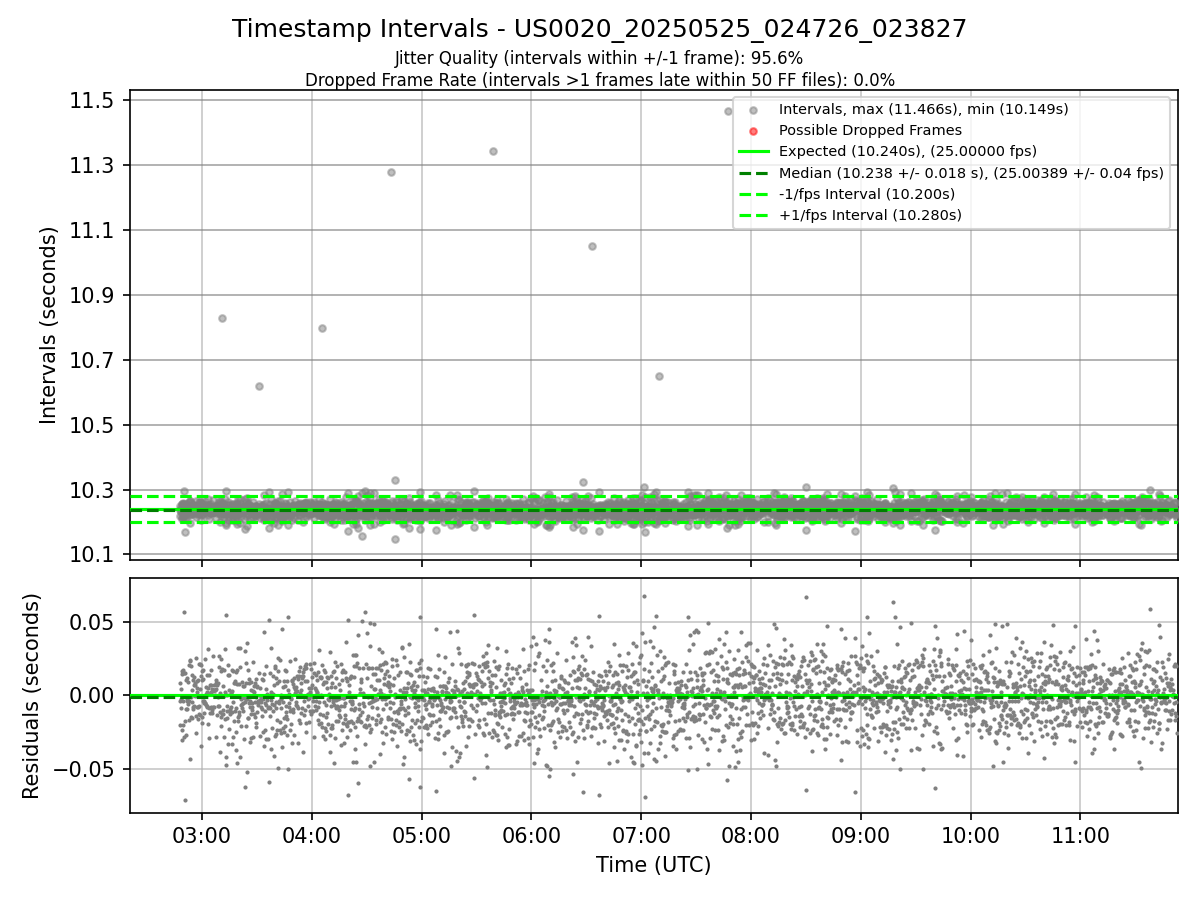Click the "10.7" y-axis tick label
The width and height of the screenshot is (1200, 900).
click(94, 361)
